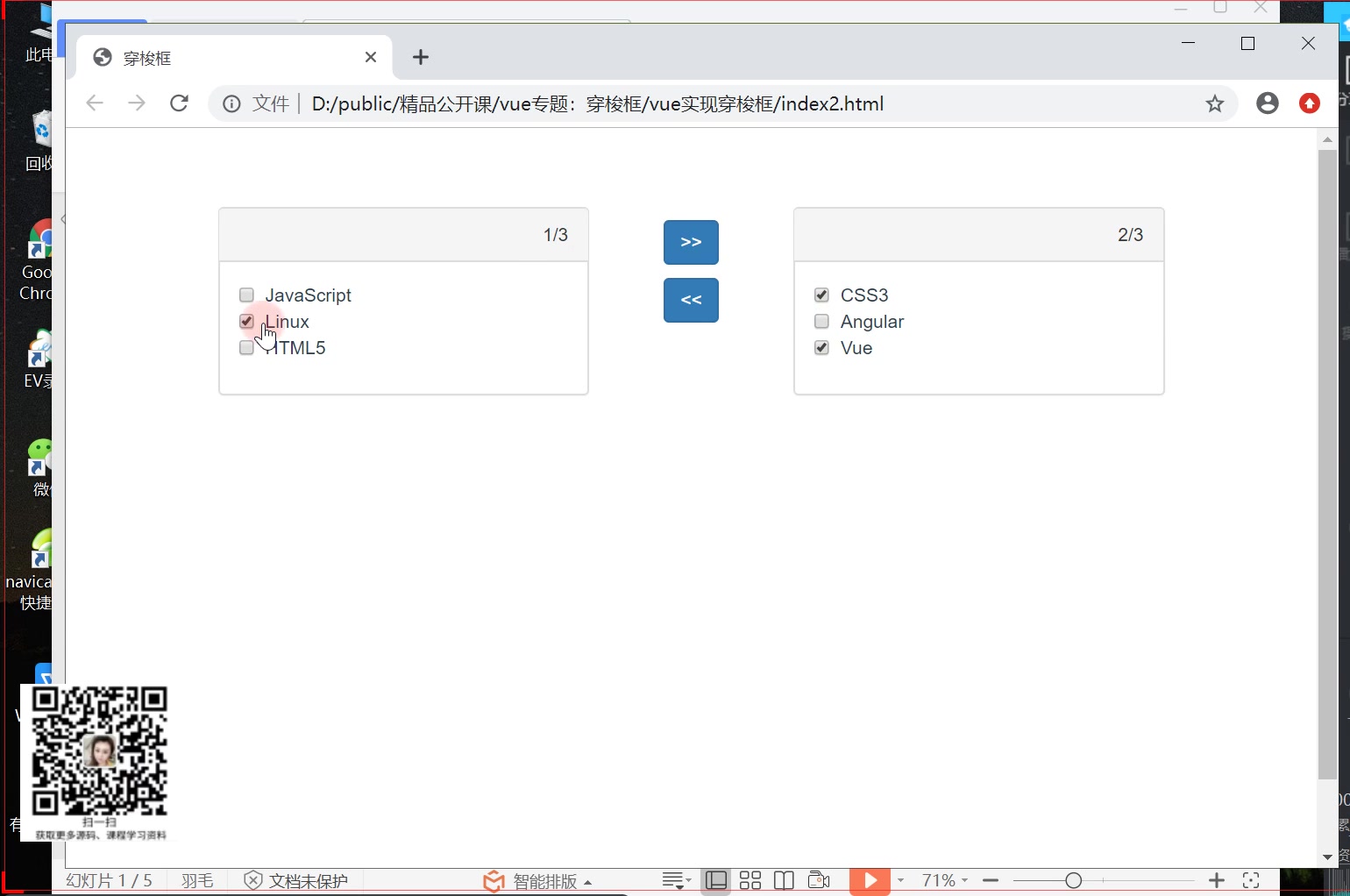Open the browser profile account icon

tap(1268, 103)
